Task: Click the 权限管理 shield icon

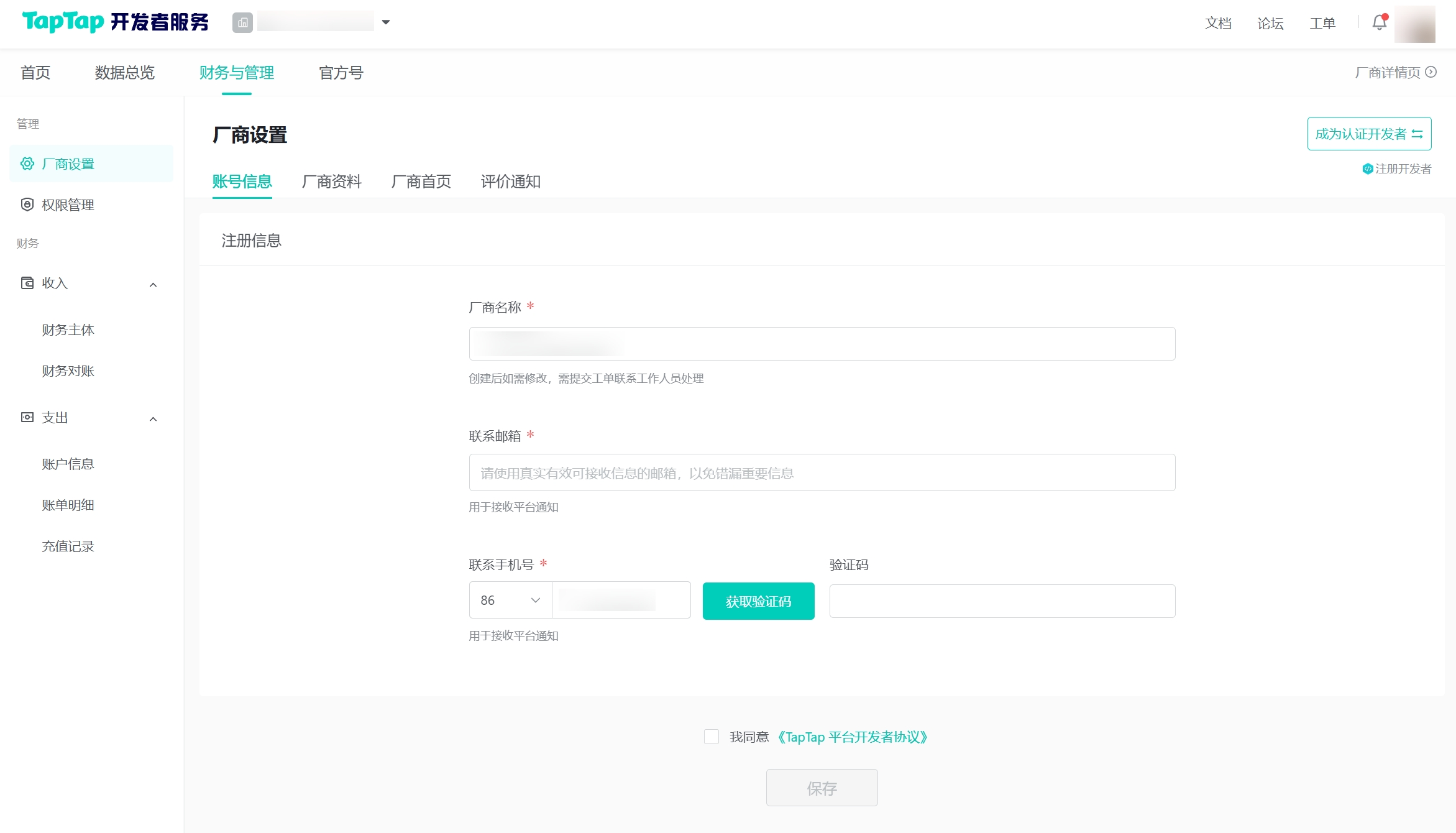Action: tap(27, 205)
